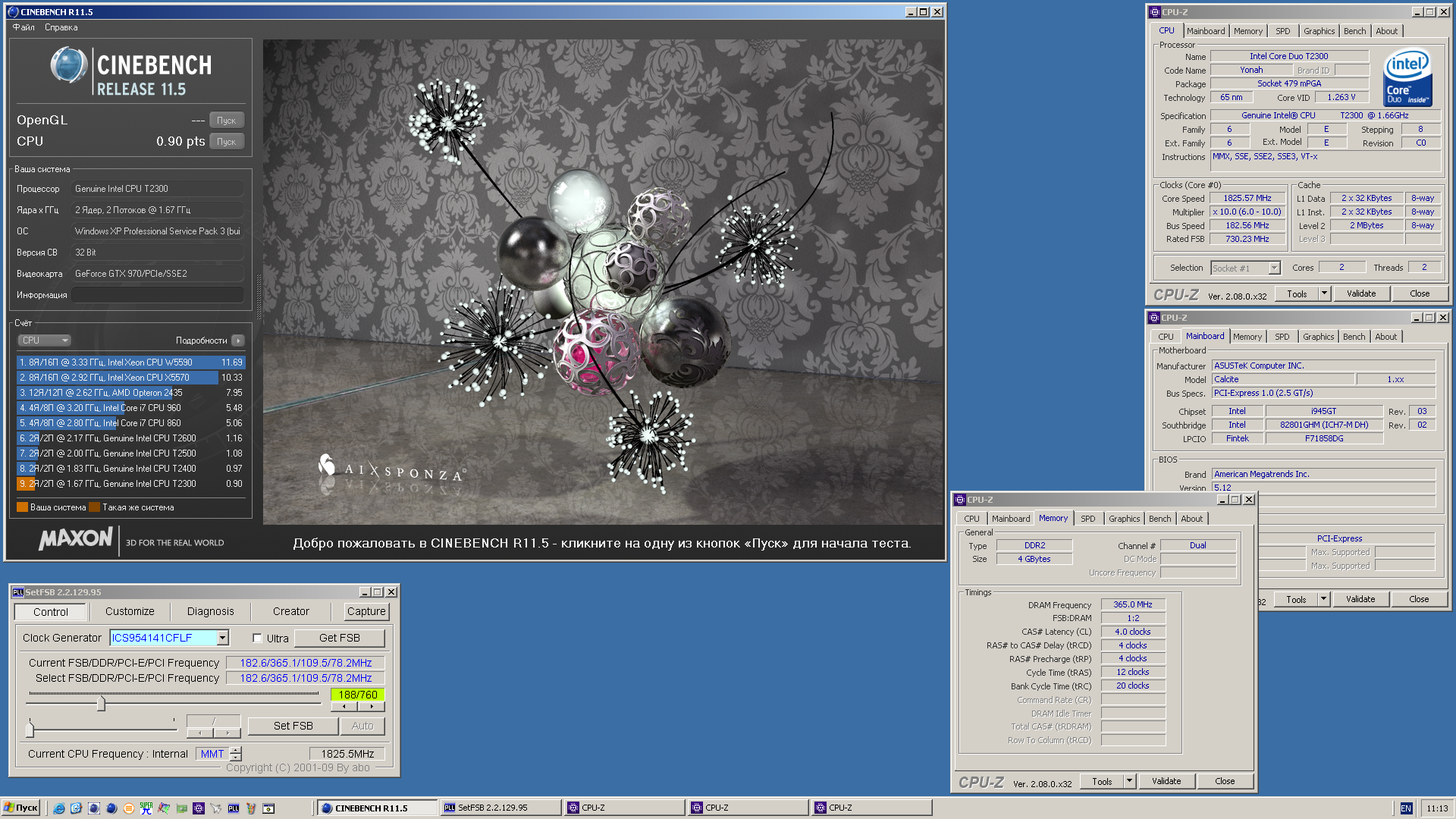The width and height of the screenshot is (1456, 819).
Task: Open the Clock Generator dropdown in SetFSB
Action: tap(222, 639)
